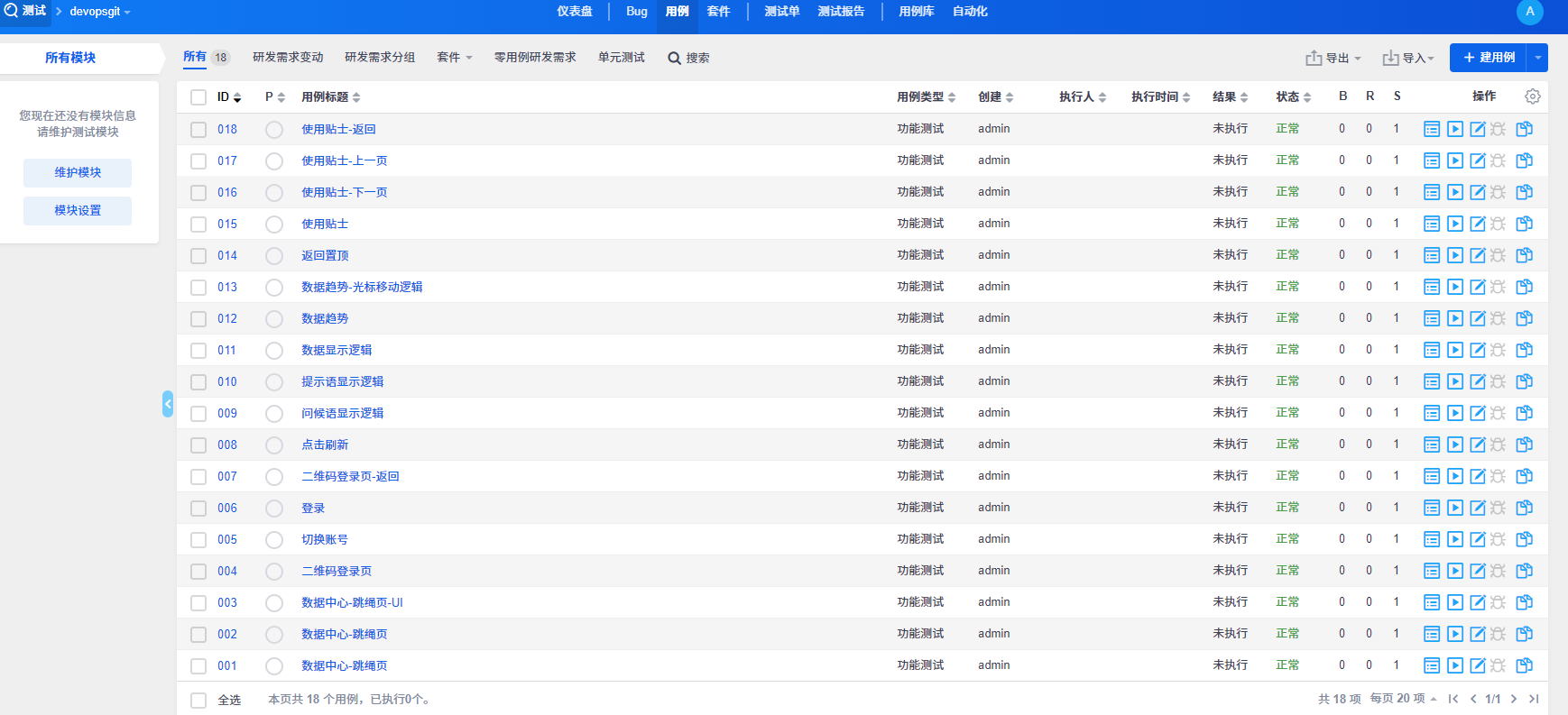
Task: Click the run icon for case 018
Action: [1454, 129]
